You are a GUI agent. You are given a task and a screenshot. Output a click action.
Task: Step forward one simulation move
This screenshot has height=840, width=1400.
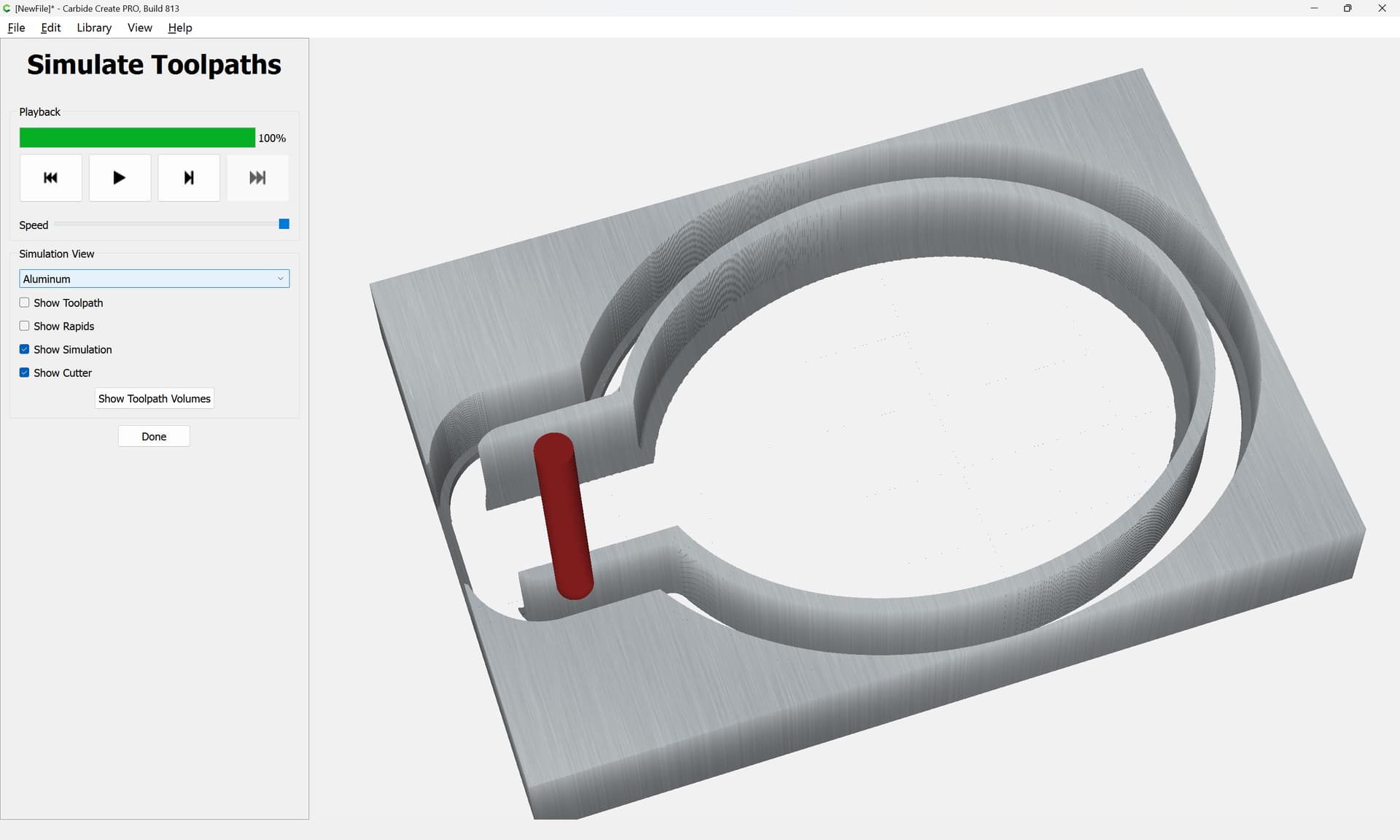pyautogui.click(x=189, y=177)
